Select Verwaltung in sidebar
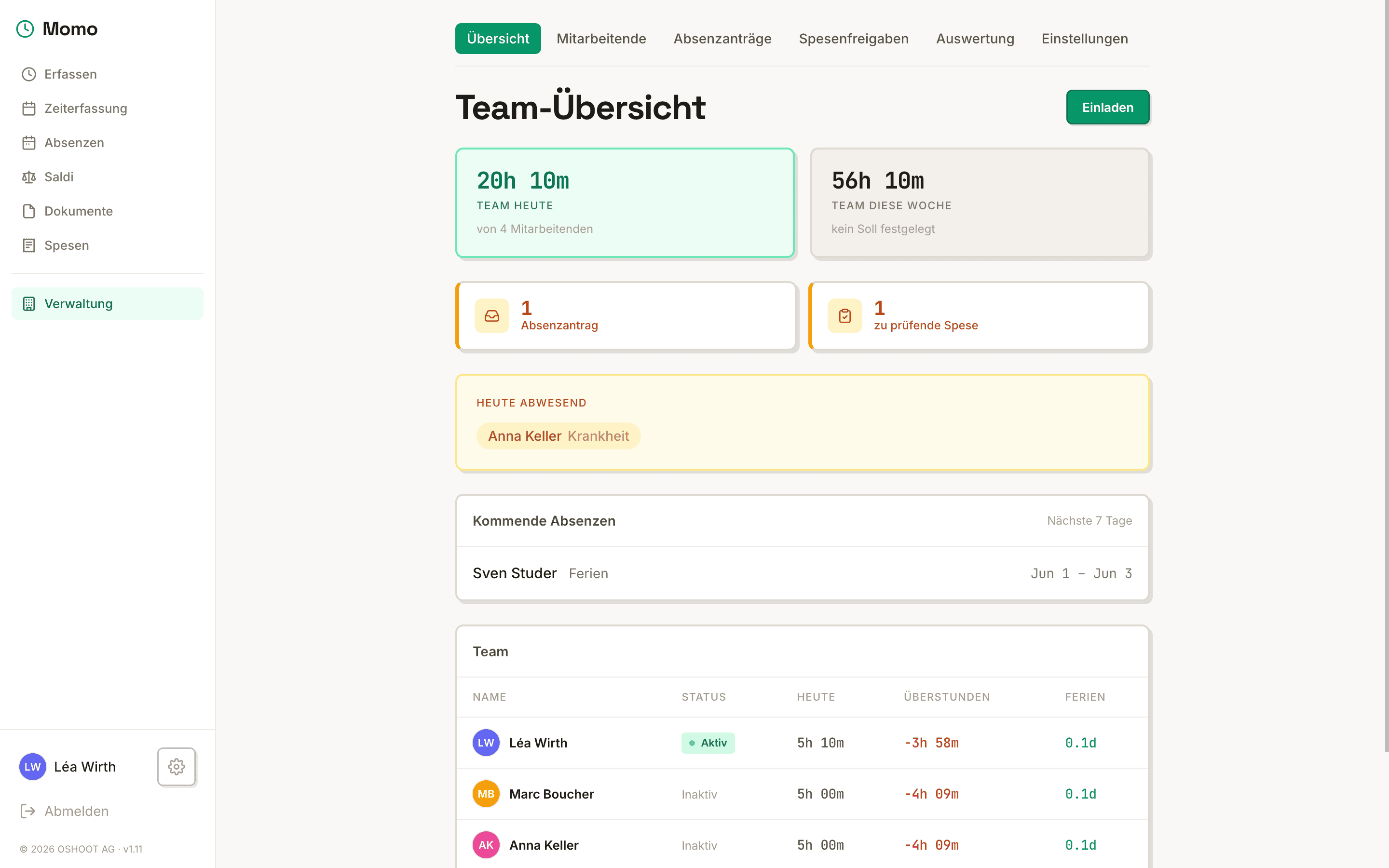 [x=108, y=304]
